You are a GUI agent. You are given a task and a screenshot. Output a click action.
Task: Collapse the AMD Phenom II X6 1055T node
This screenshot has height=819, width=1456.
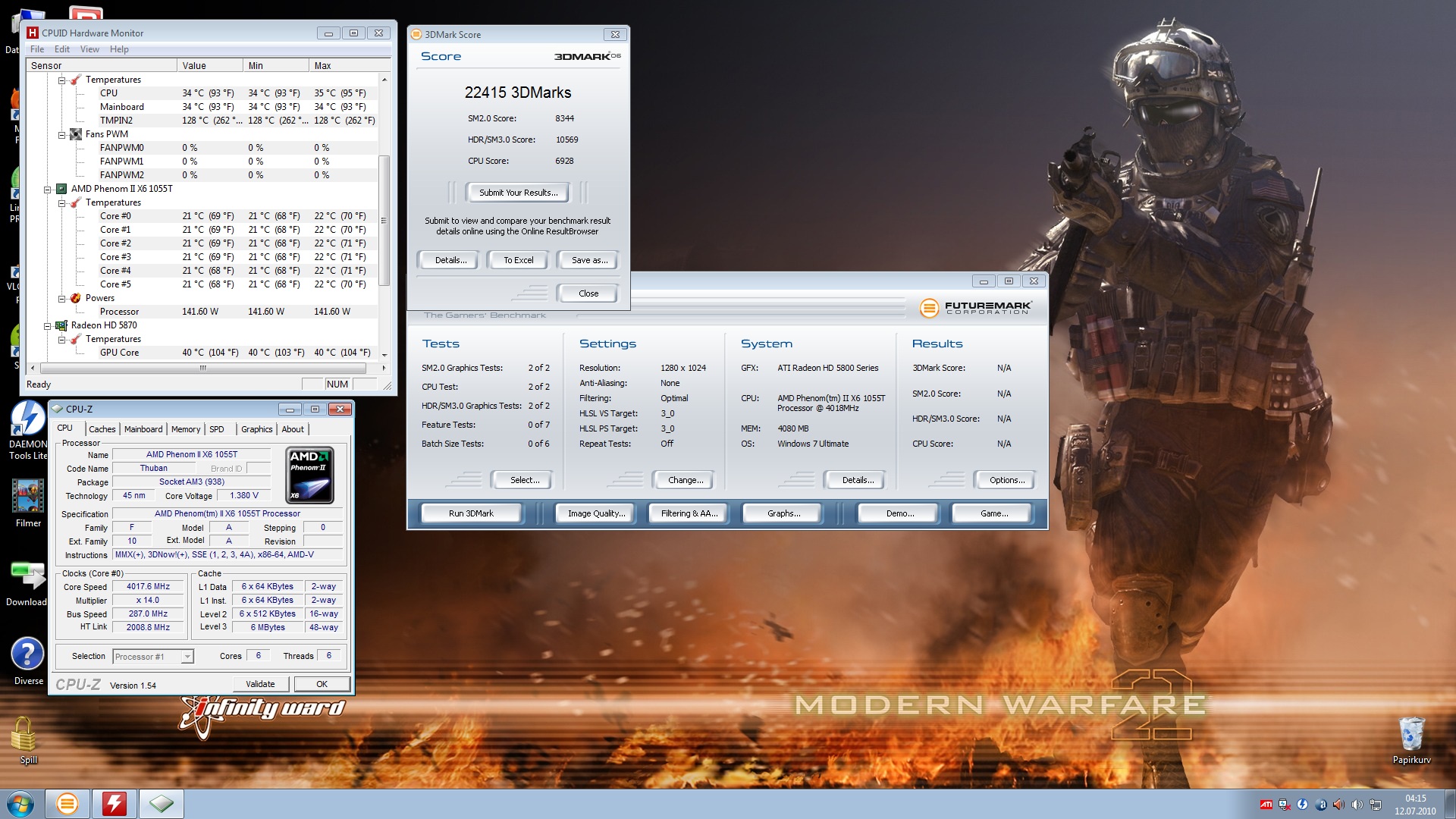click(x=48, y=189)
